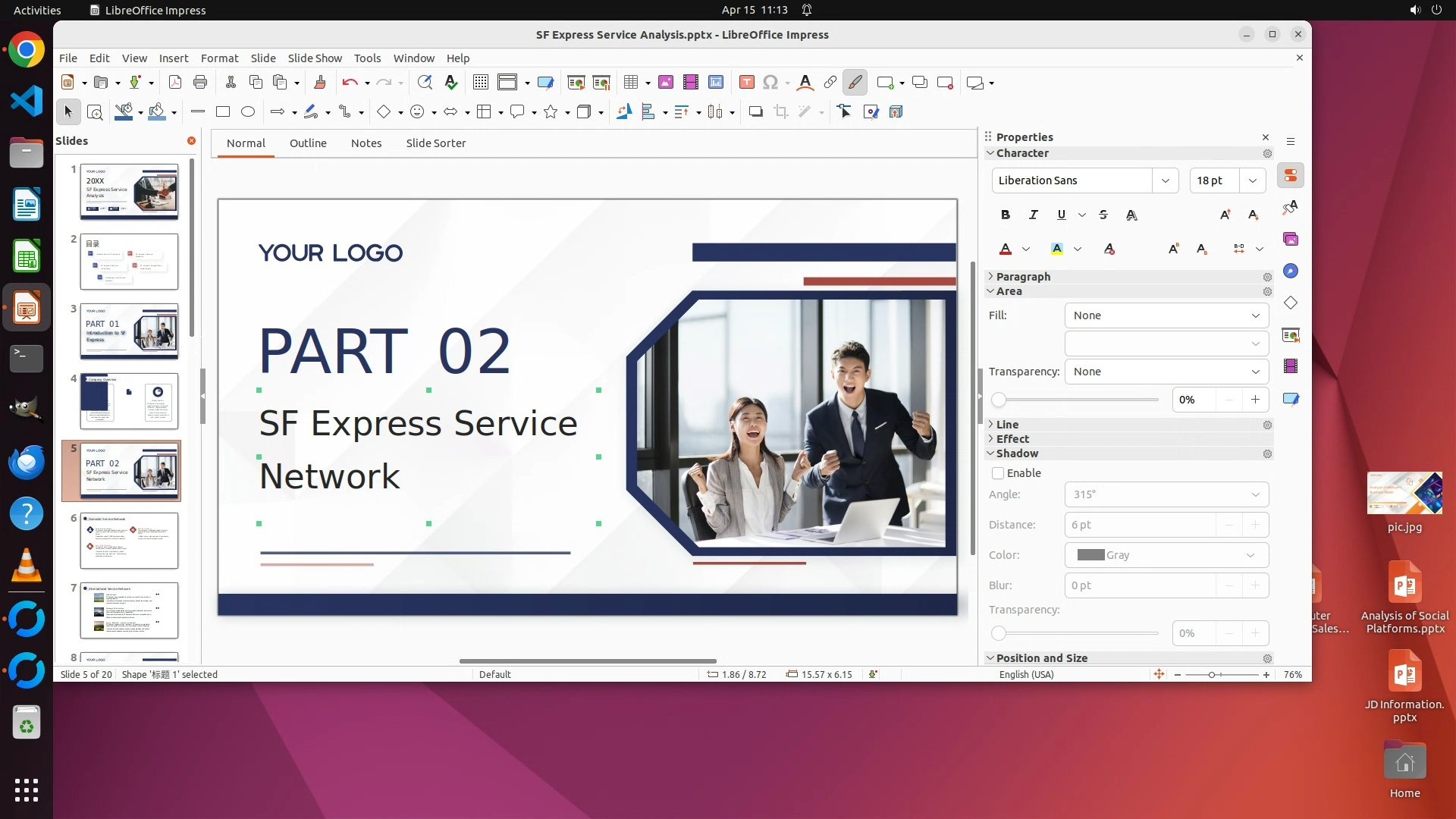Select the Rectangle drawing tool
Viewport: 1456px width, 819px height.
point(222,111)
